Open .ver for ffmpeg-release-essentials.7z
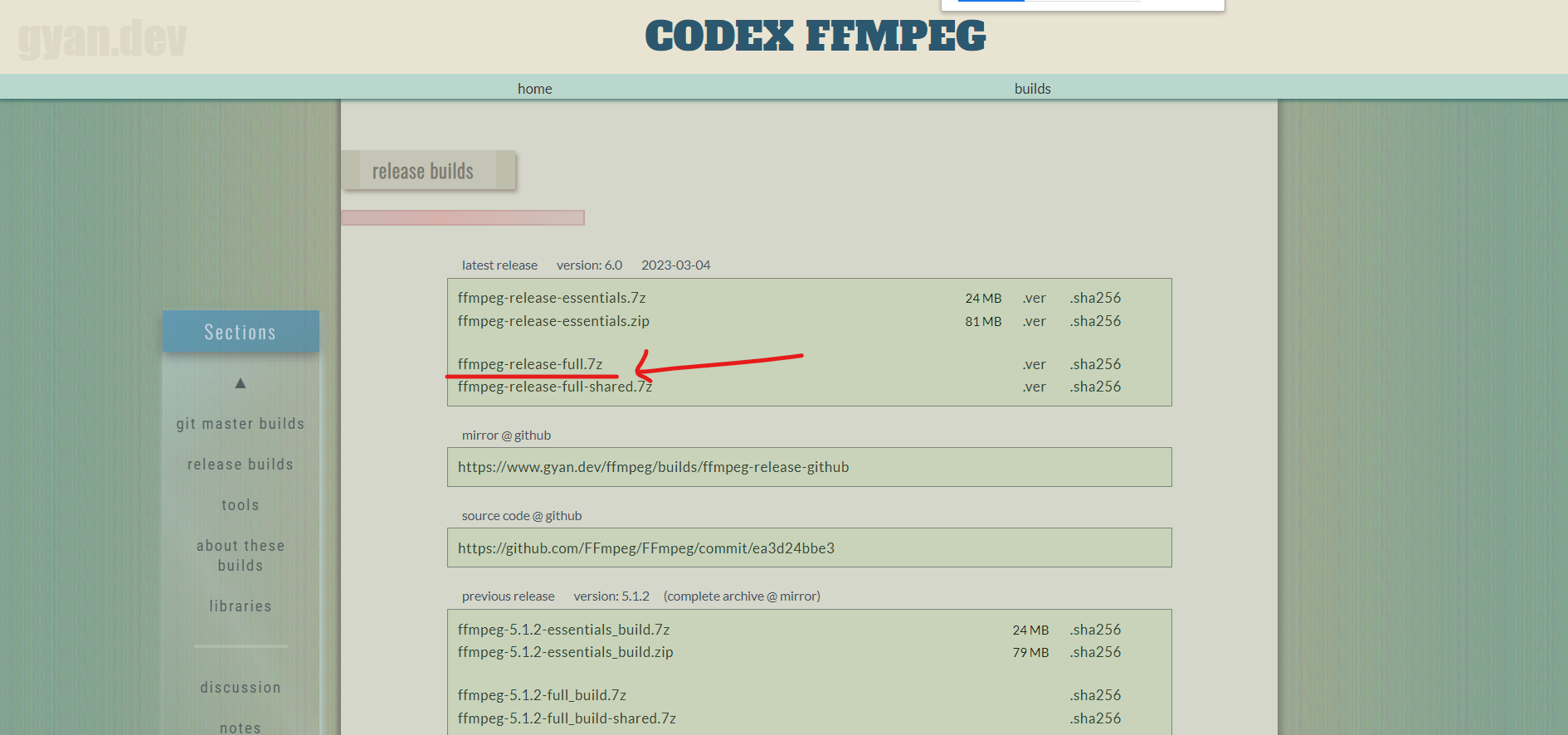 point(1034,298)
